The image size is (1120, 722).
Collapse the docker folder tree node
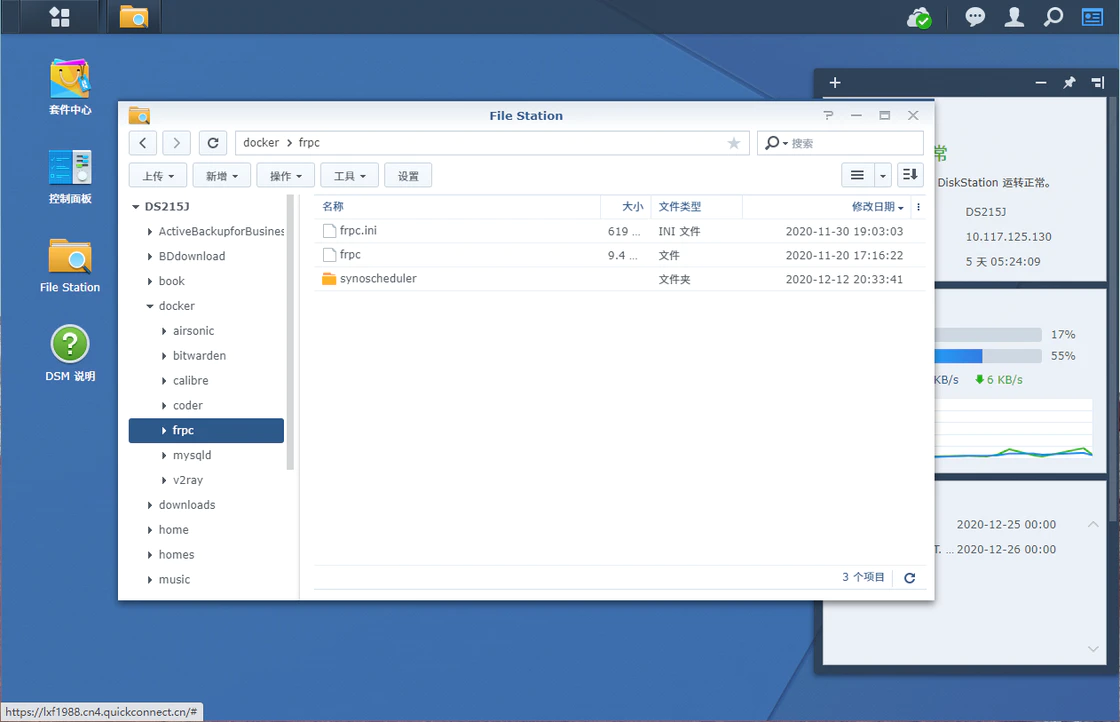pos(150,306)
